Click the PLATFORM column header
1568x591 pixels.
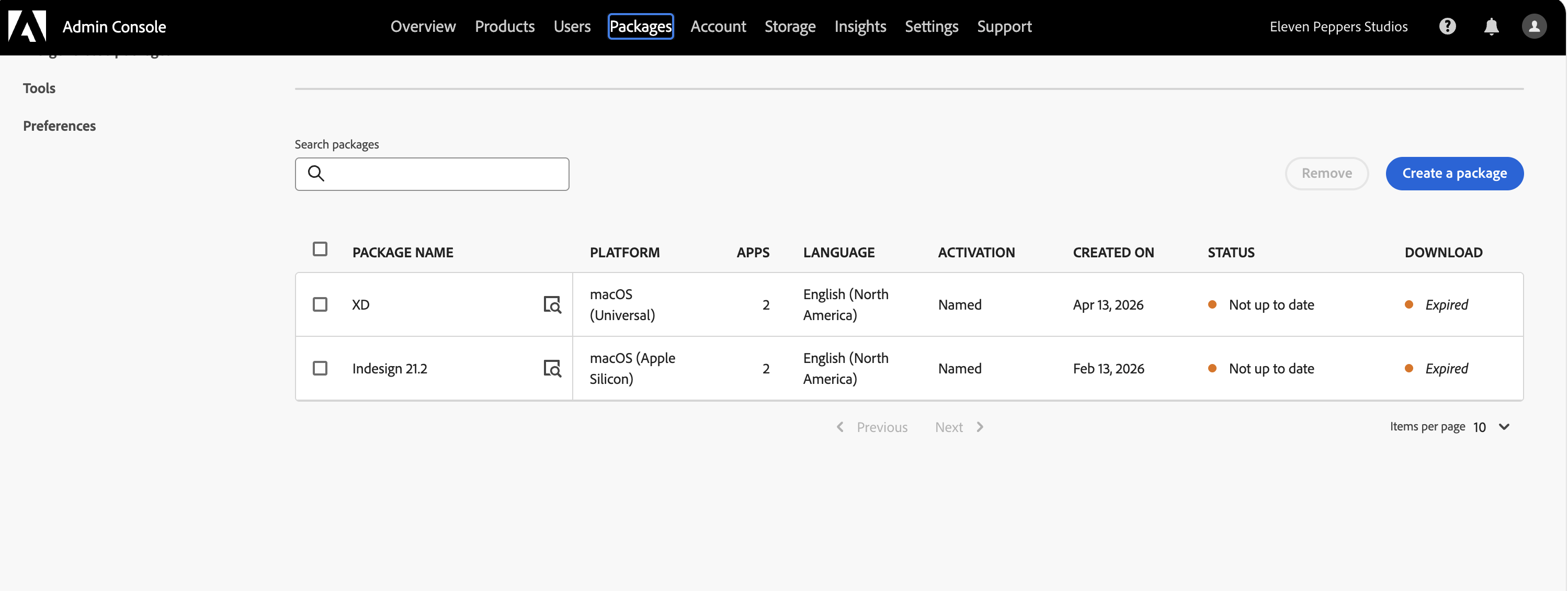click(x=624, y=252)
